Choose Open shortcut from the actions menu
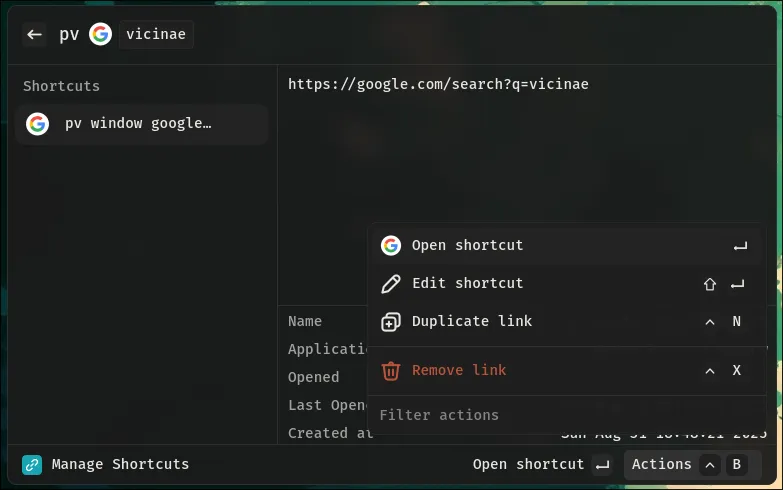783x490 pixels. (467, 245)
